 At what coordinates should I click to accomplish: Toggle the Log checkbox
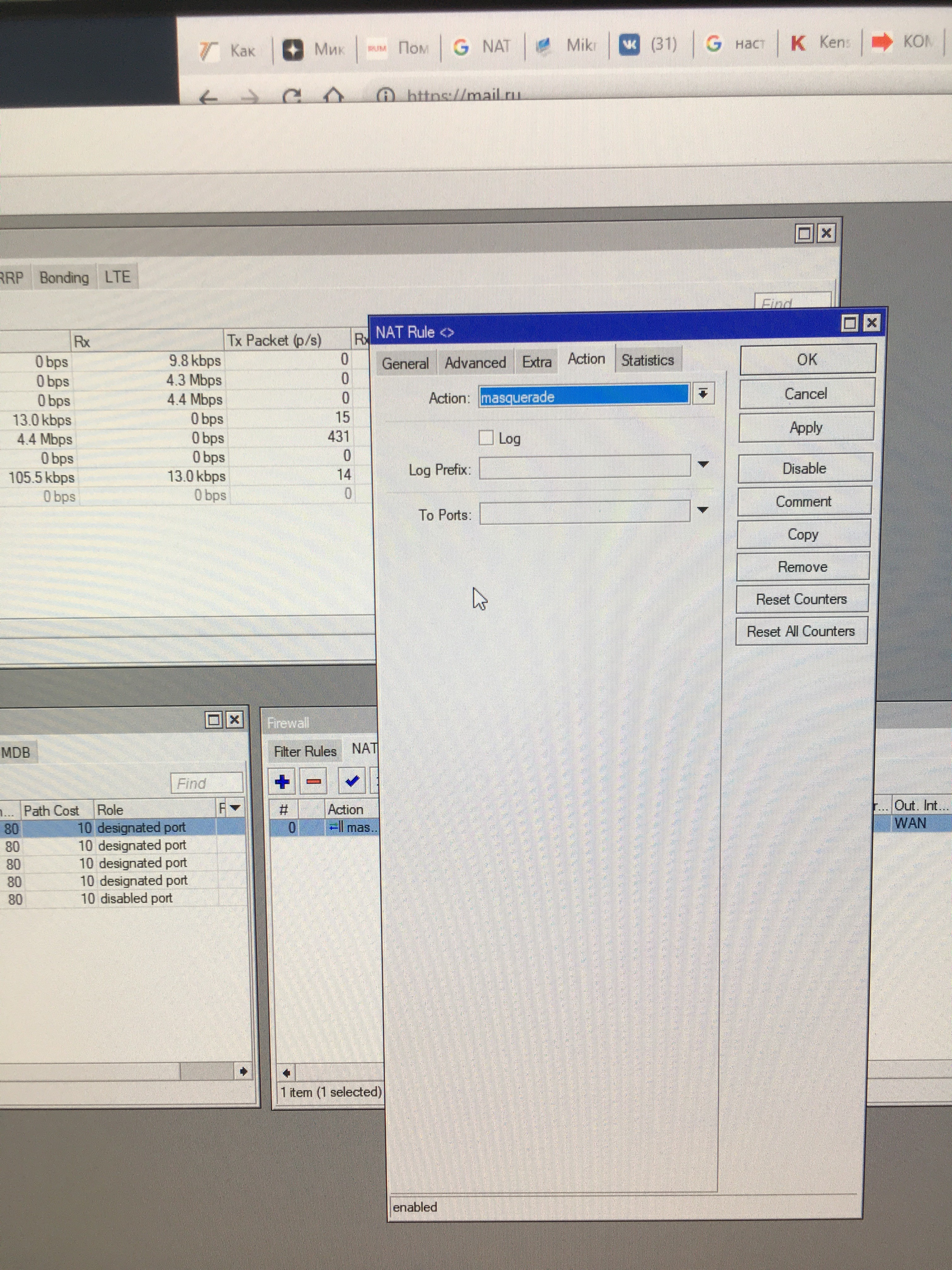point(486,438)
